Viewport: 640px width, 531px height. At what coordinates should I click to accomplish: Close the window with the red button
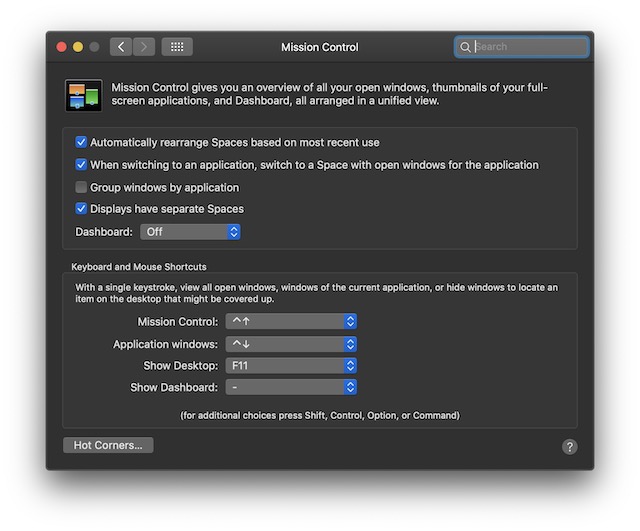62,47
